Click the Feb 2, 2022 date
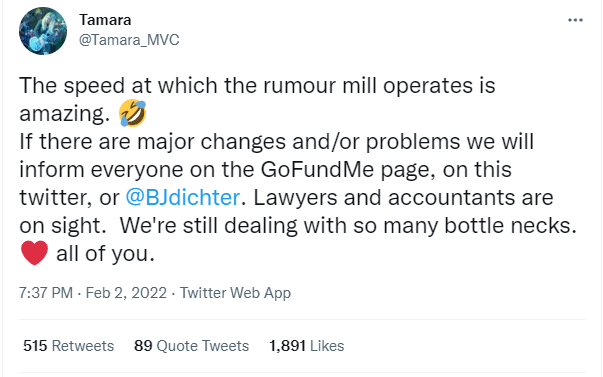Screen dimensions: 603x377 tap(126, 293)
